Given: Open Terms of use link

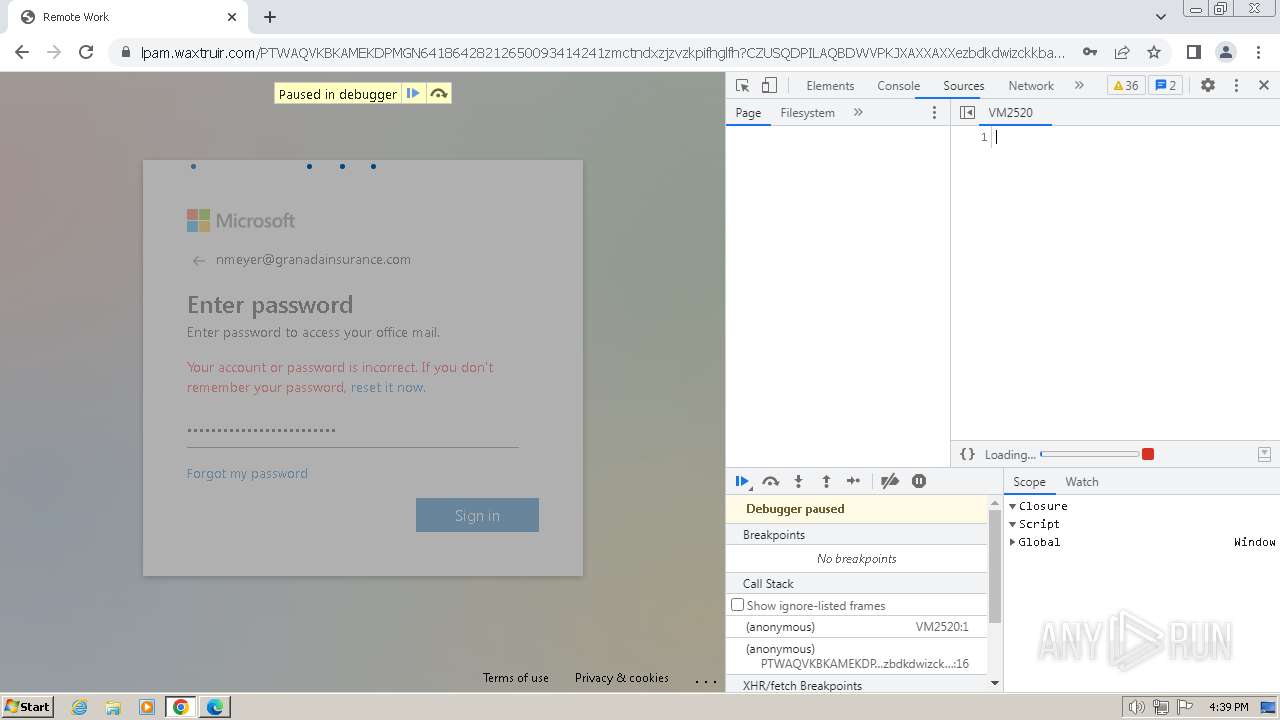Looking at the screenshot, I should 516,678.
